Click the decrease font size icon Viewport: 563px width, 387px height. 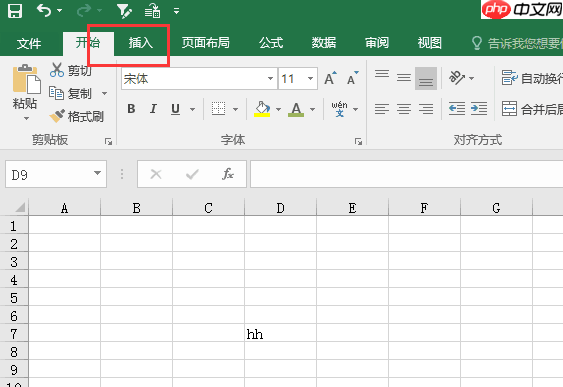pos(353,78)
